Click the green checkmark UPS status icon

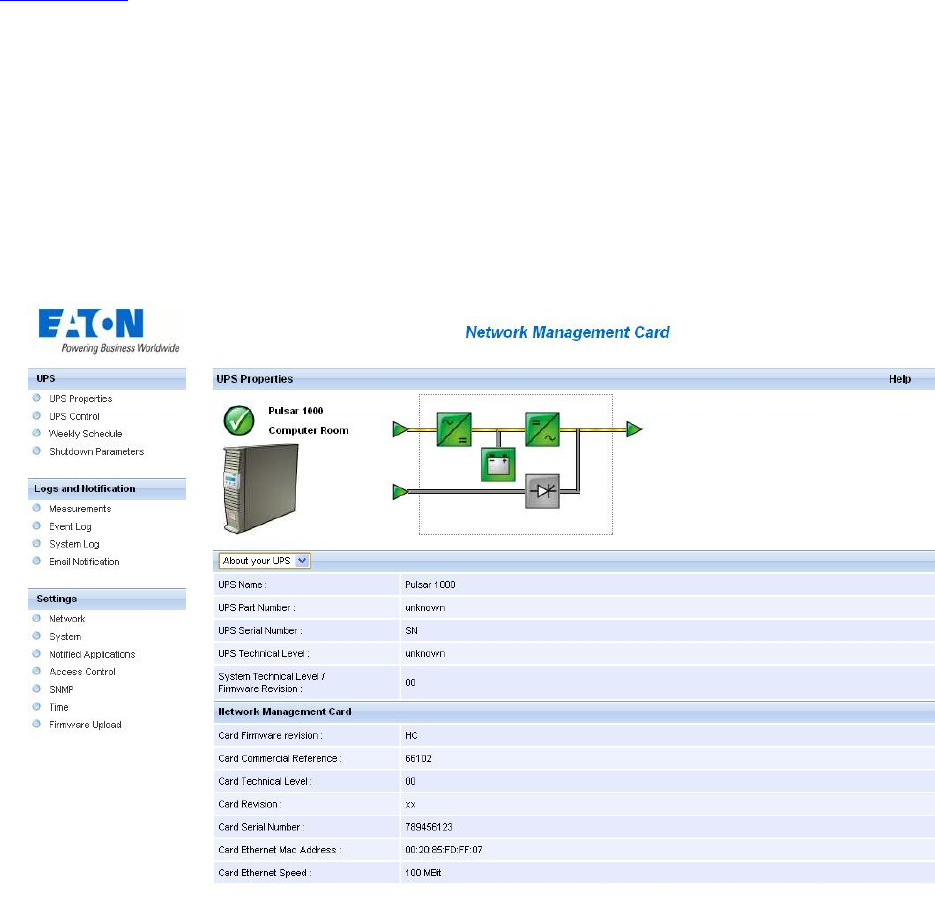(x=239, y=420)
